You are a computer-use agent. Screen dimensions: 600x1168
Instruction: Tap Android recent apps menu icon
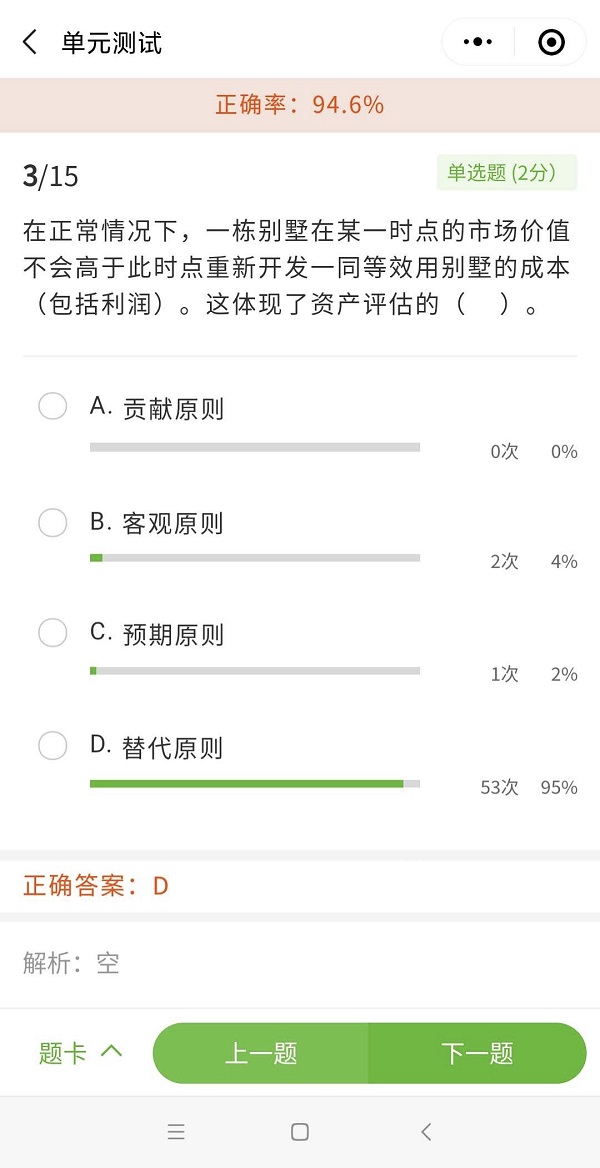pos(176,1132)
